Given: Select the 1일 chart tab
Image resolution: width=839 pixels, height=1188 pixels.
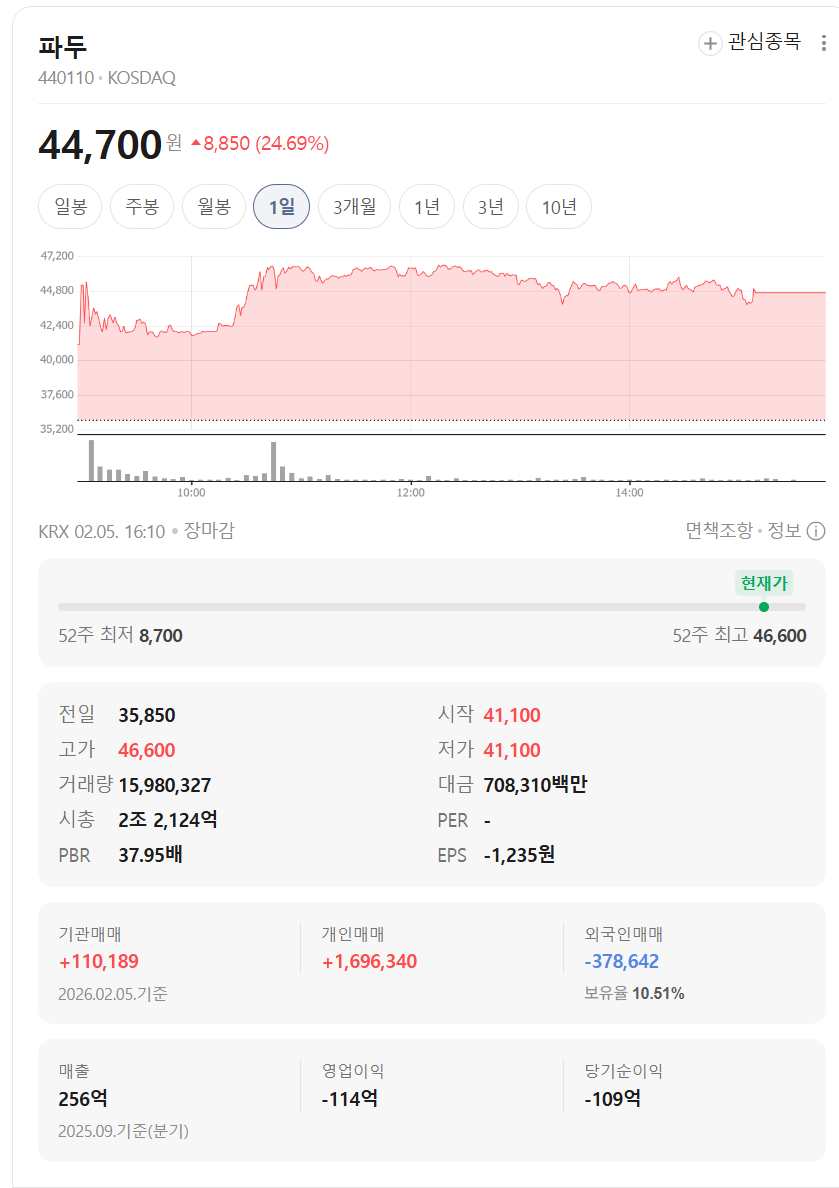Looking at the screenshot, I should click(x=281, y=206).
